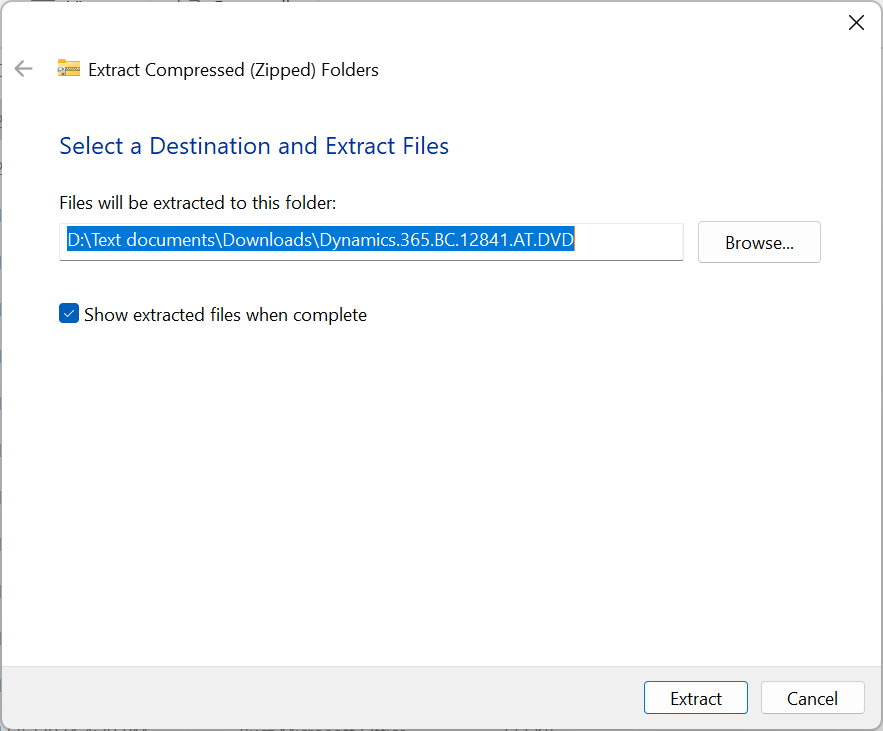Click 'Downloads' within the destination path

270,241
